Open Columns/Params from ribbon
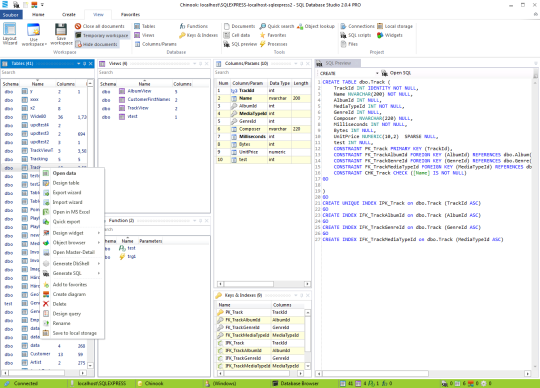The image size is (540, 388). tap(155, 44)
